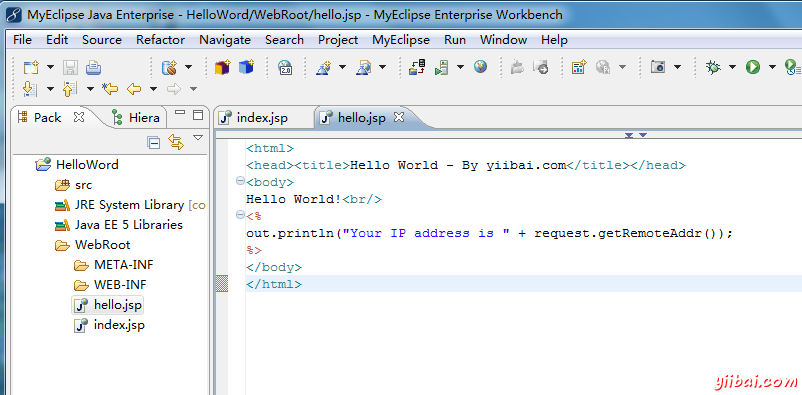Open the File menu
802x395 pixels.
(23, 40)
